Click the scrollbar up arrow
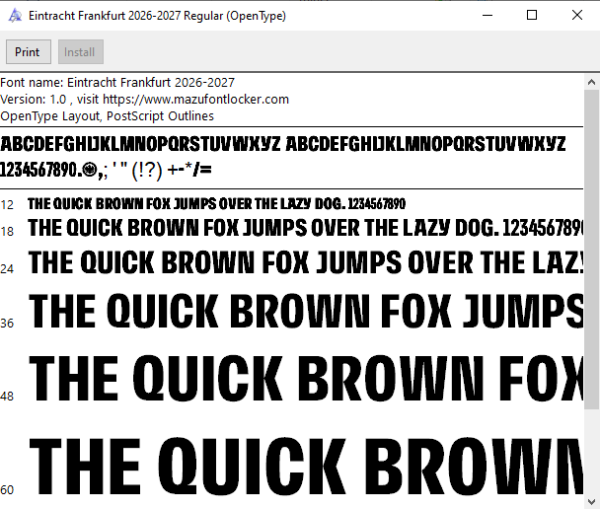 (x=591, y=82)
